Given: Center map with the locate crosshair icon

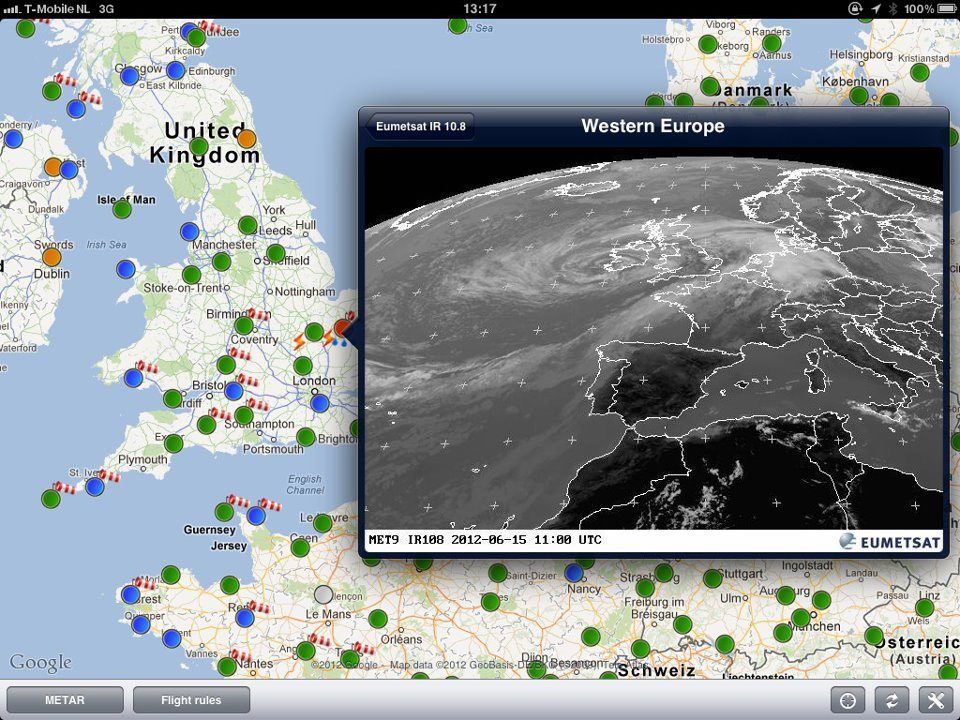Looking at the screenshot, I should tap(847, 700).
